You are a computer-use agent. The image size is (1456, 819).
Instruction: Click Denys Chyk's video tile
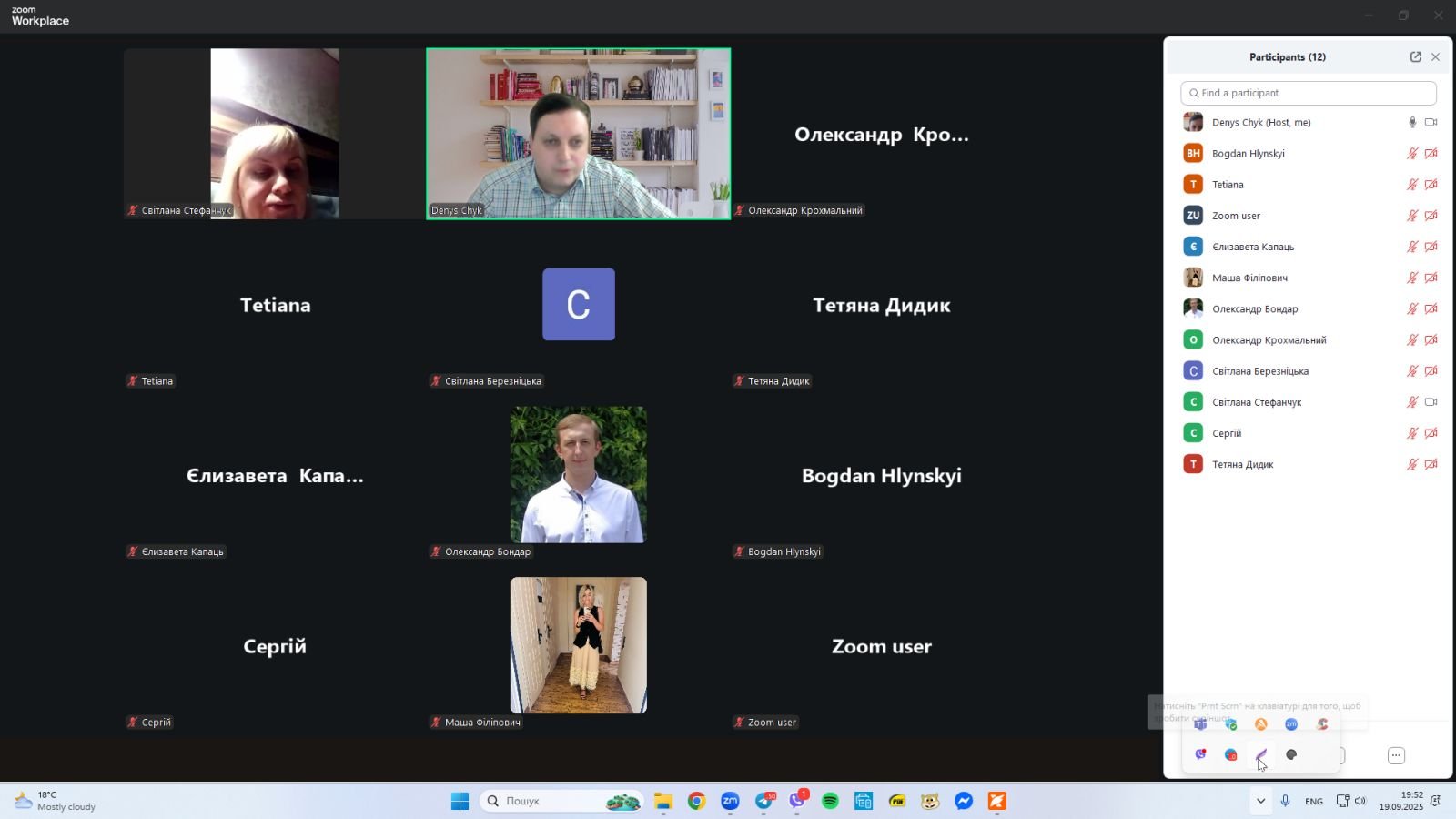(578, 134)
